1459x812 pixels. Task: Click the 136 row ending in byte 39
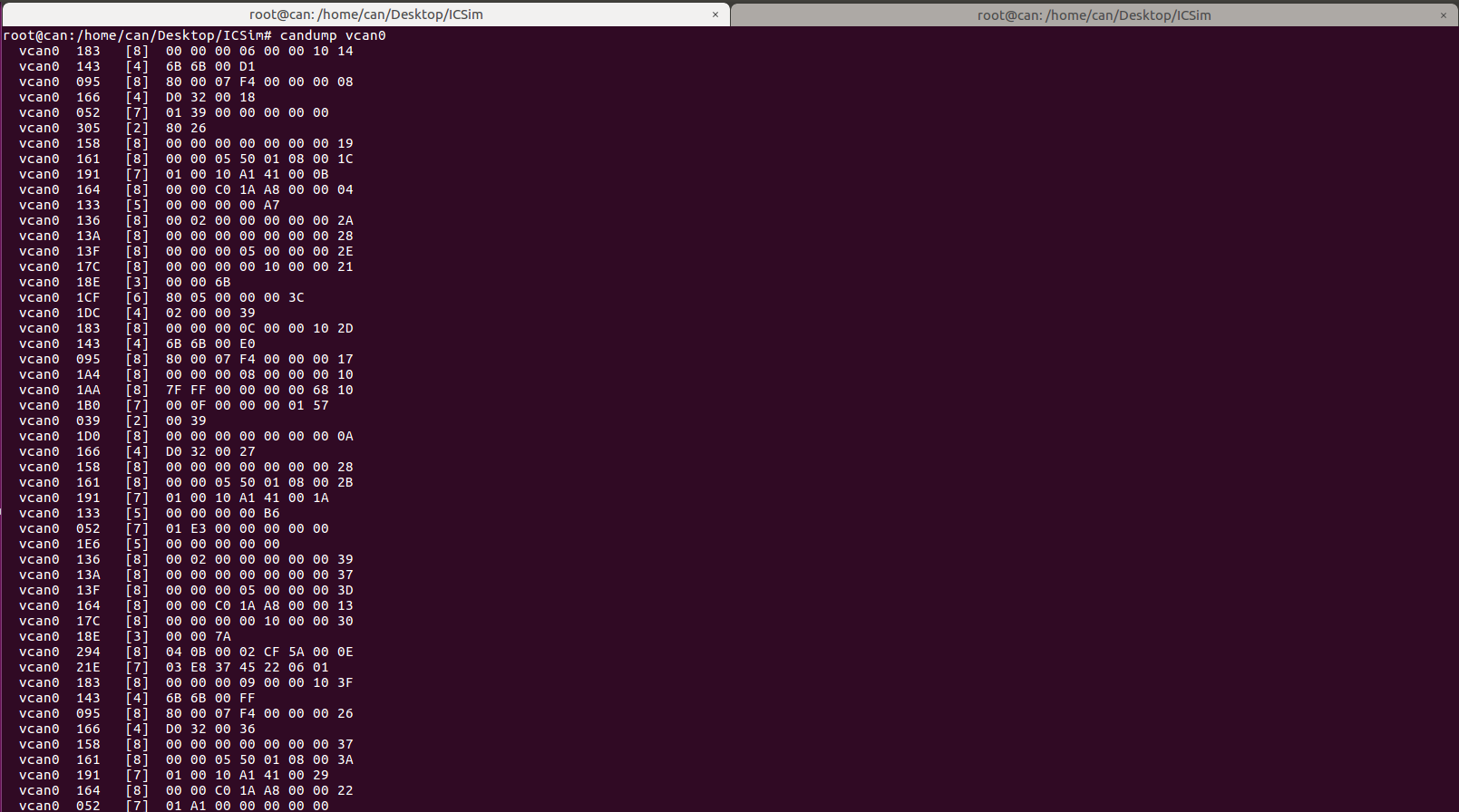coord(186,559)
